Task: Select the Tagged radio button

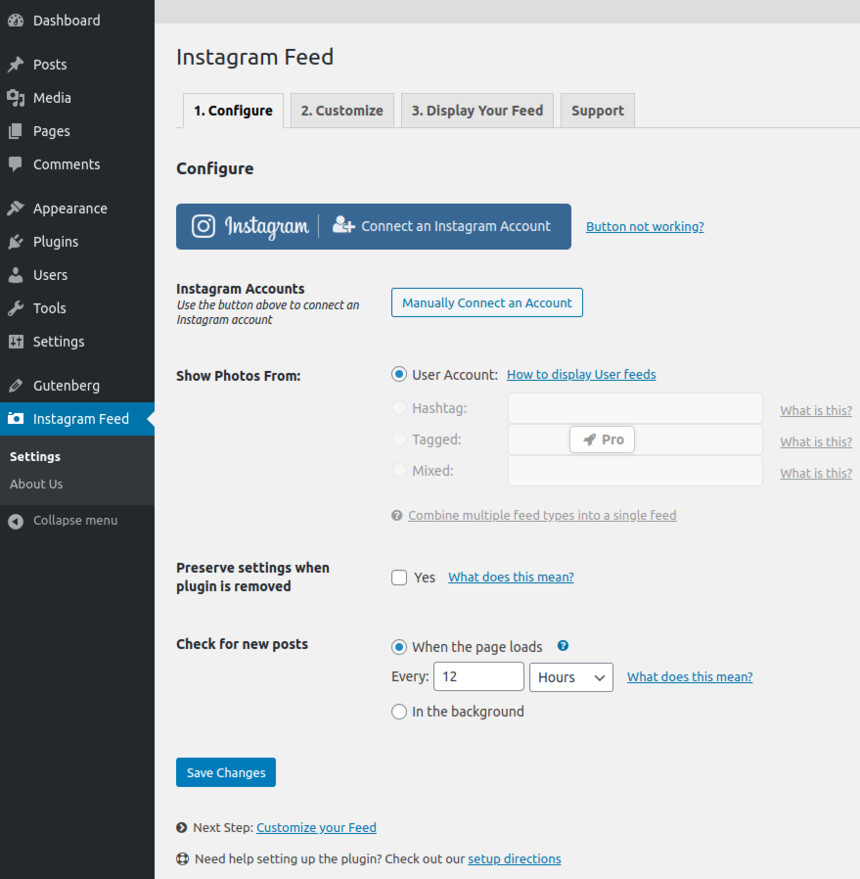Action: (399, 439)
